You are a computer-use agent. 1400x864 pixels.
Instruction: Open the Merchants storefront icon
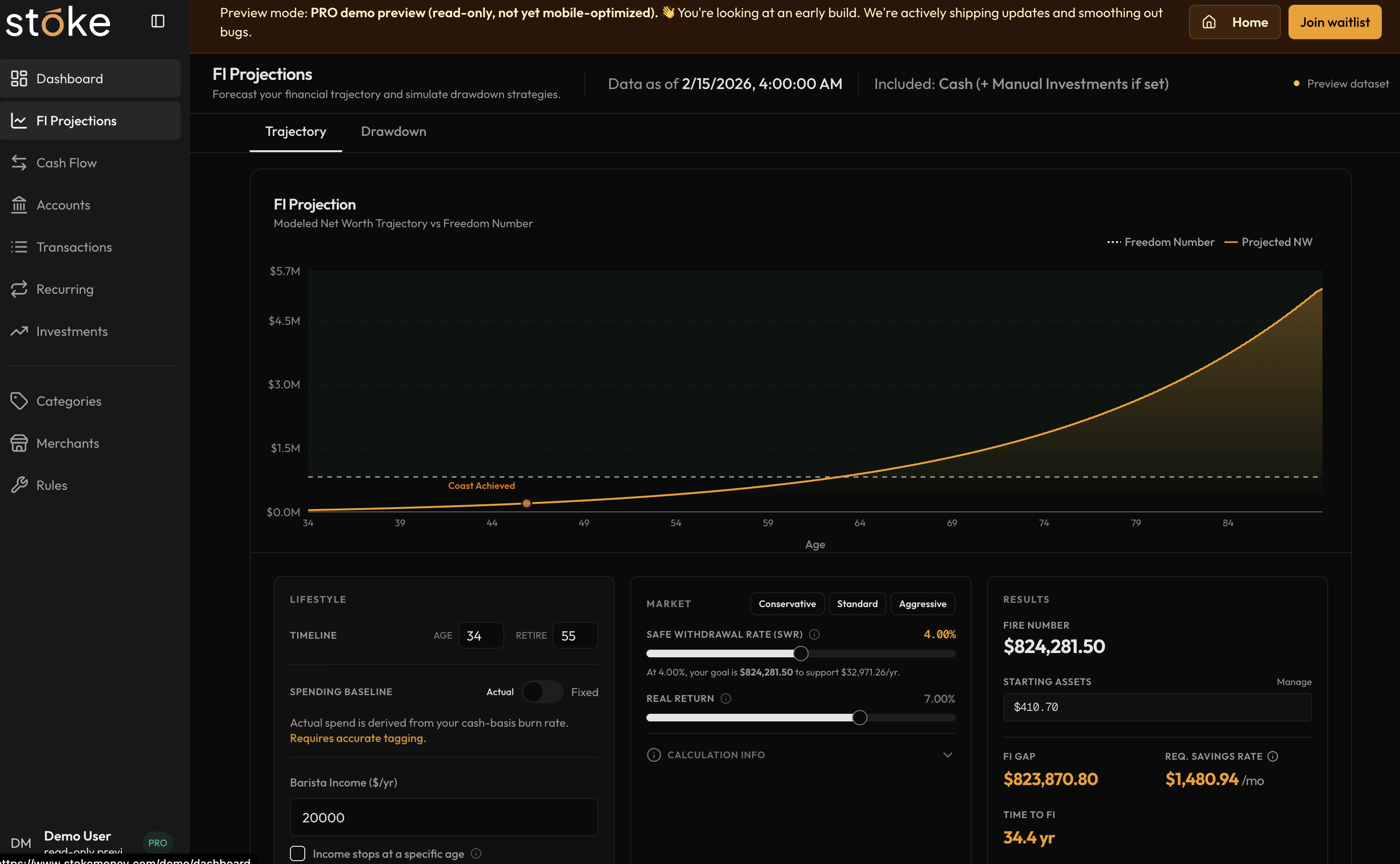point(19,443)
